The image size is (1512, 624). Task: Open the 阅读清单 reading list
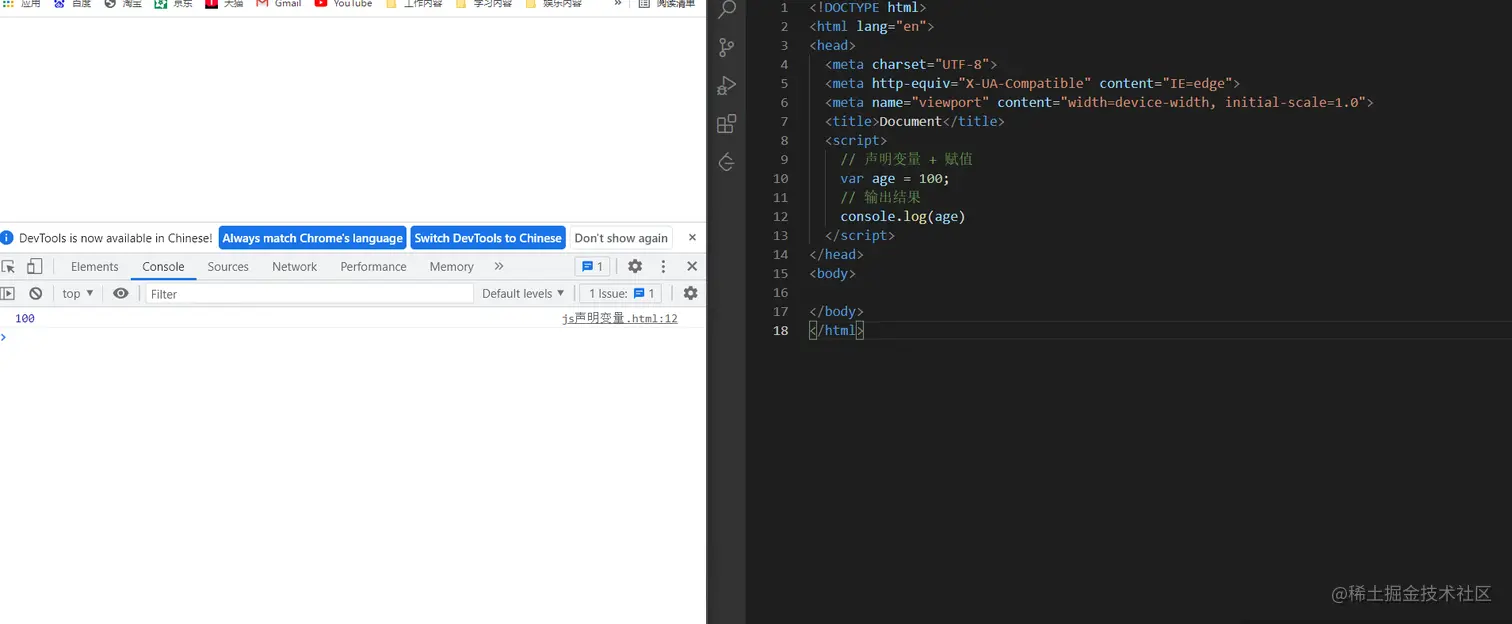(x=667, y=4)
